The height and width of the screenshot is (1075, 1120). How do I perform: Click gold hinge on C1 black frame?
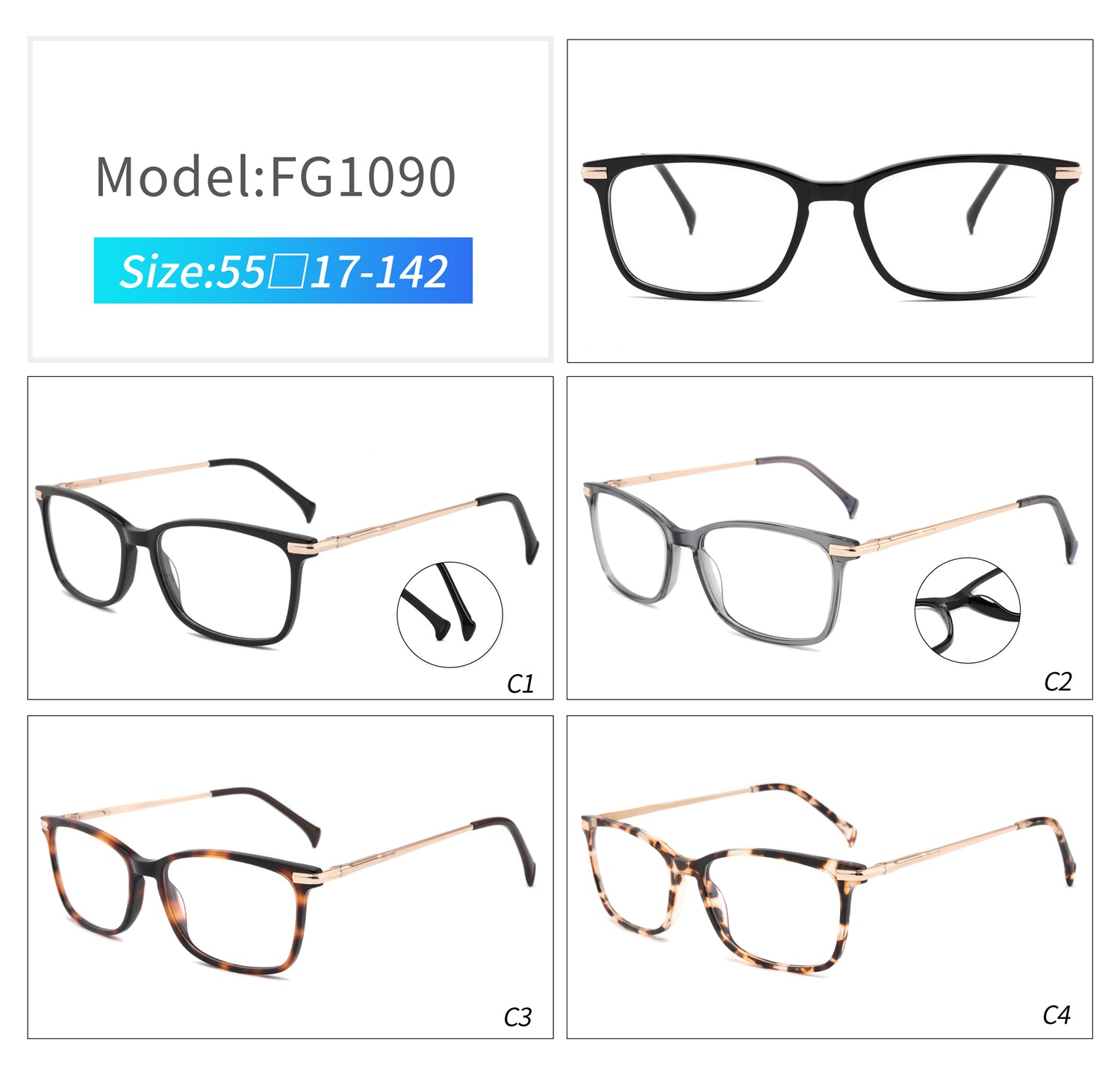click(306, 545)
